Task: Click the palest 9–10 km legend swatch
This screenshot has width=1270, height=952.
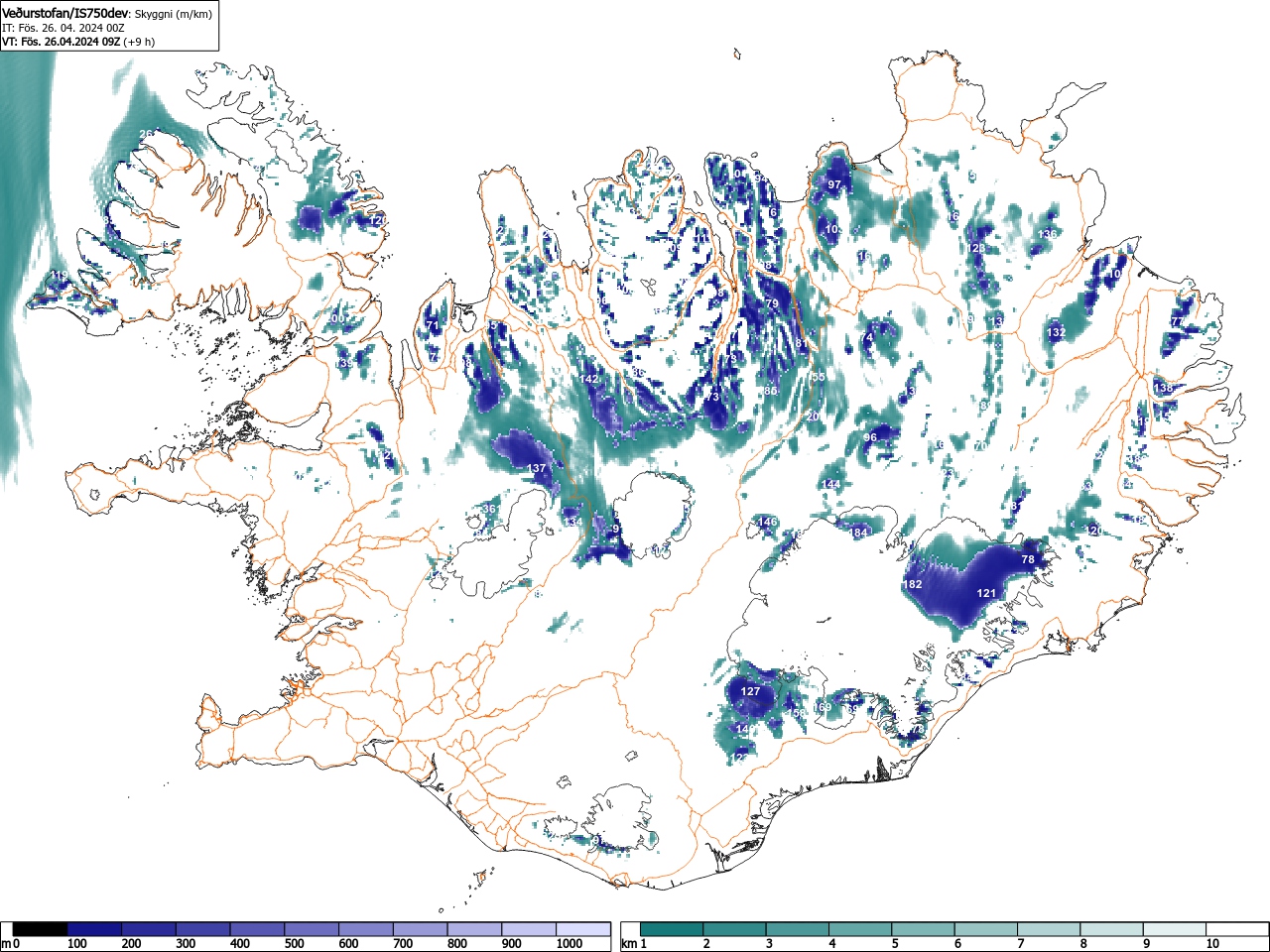Action: 1177,929
